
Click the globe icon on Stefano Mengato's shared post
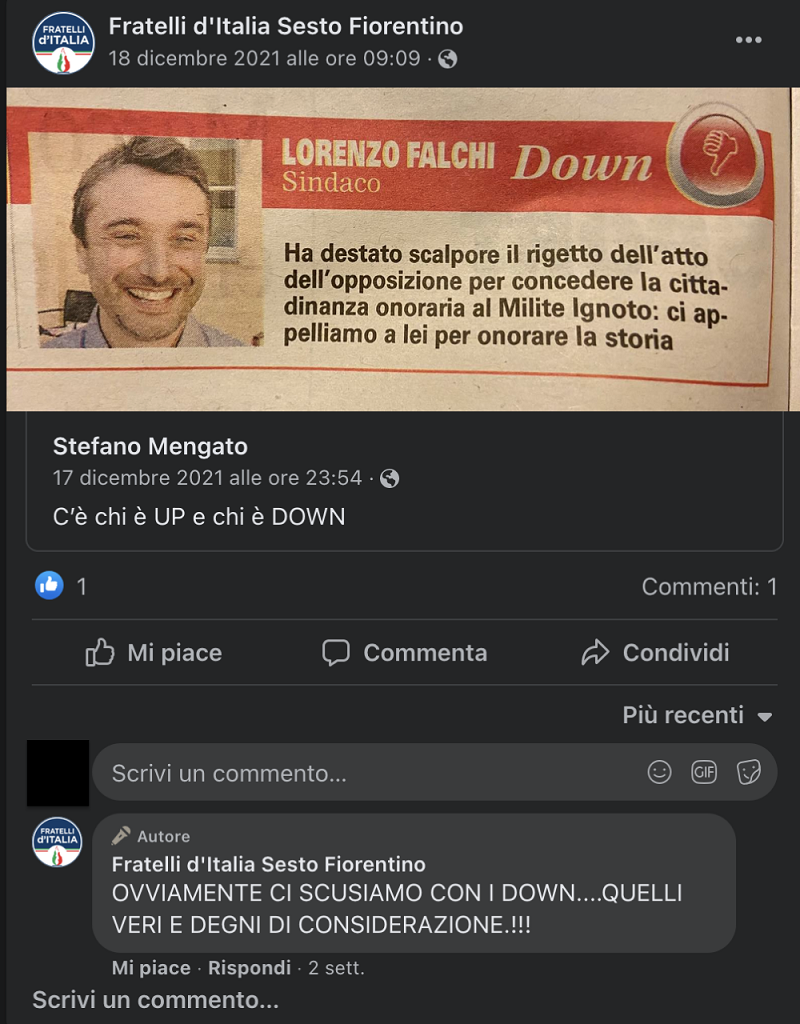click(390, 479)
